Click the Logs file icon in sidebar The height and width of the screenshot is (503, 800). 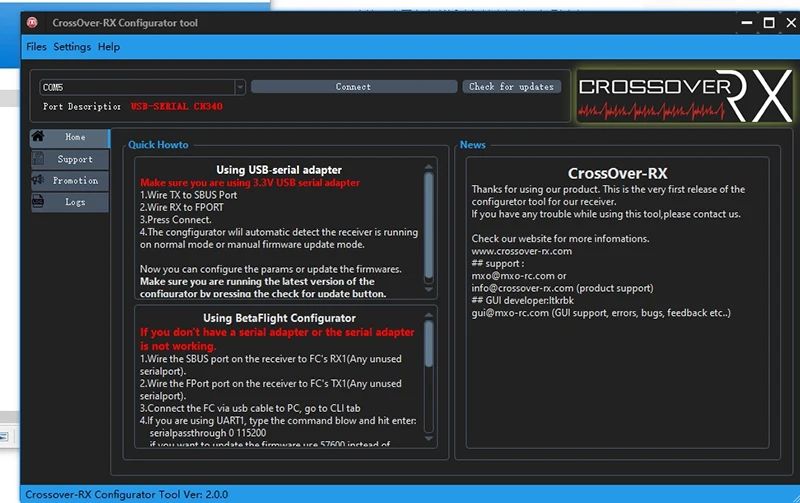click(x=38, y=202)
